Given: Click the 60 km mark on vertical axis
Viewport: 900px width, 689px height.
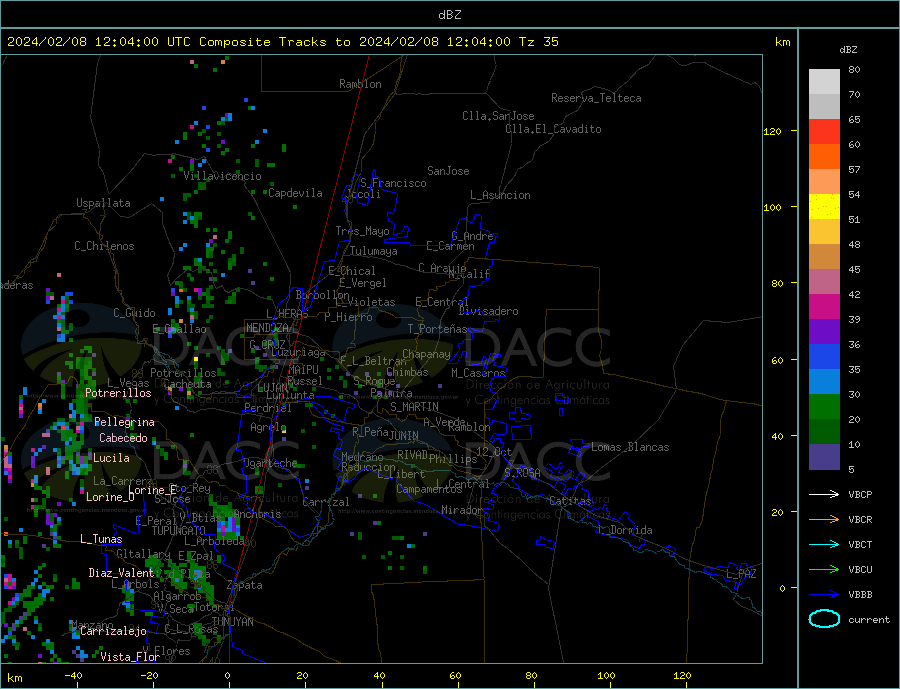Looking at the screenshot, I should pos(777,360).
